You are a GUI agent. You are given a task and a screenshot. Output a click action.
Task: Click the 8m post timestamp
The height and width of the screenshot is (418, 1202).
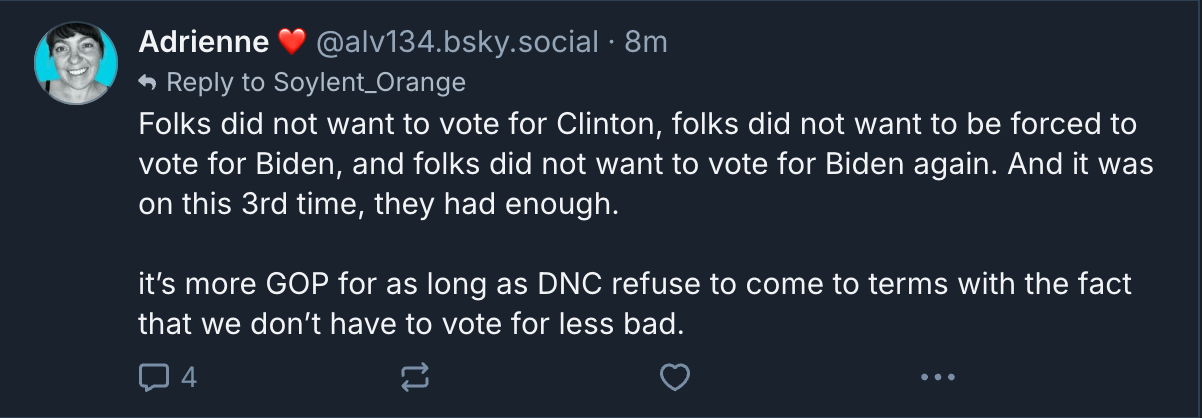click(646, 42)
